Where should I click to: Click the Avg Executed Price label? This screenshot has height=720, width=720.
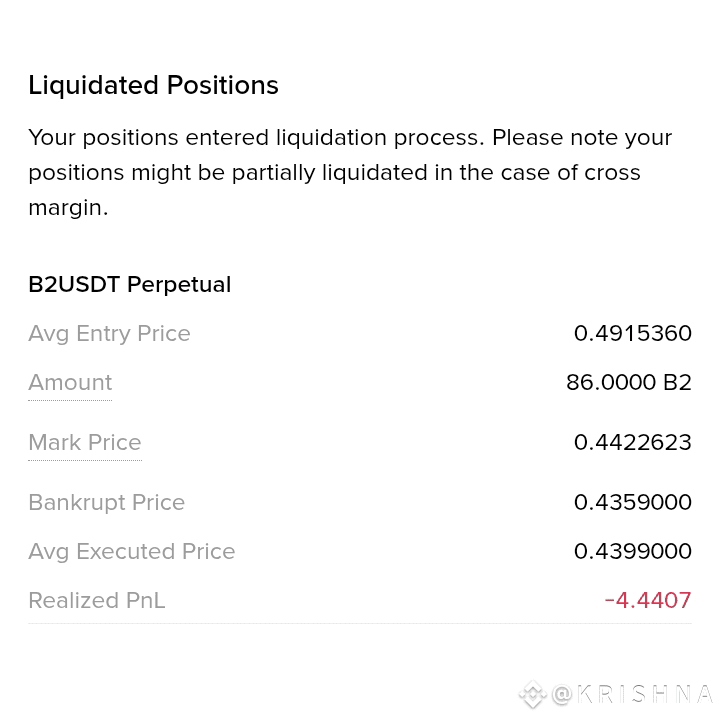[132, 551]
